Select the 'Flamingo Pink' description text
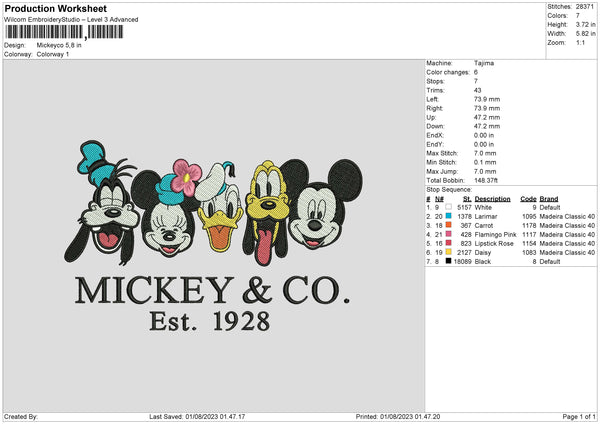The image size is (600, 424). click(496, 235)
